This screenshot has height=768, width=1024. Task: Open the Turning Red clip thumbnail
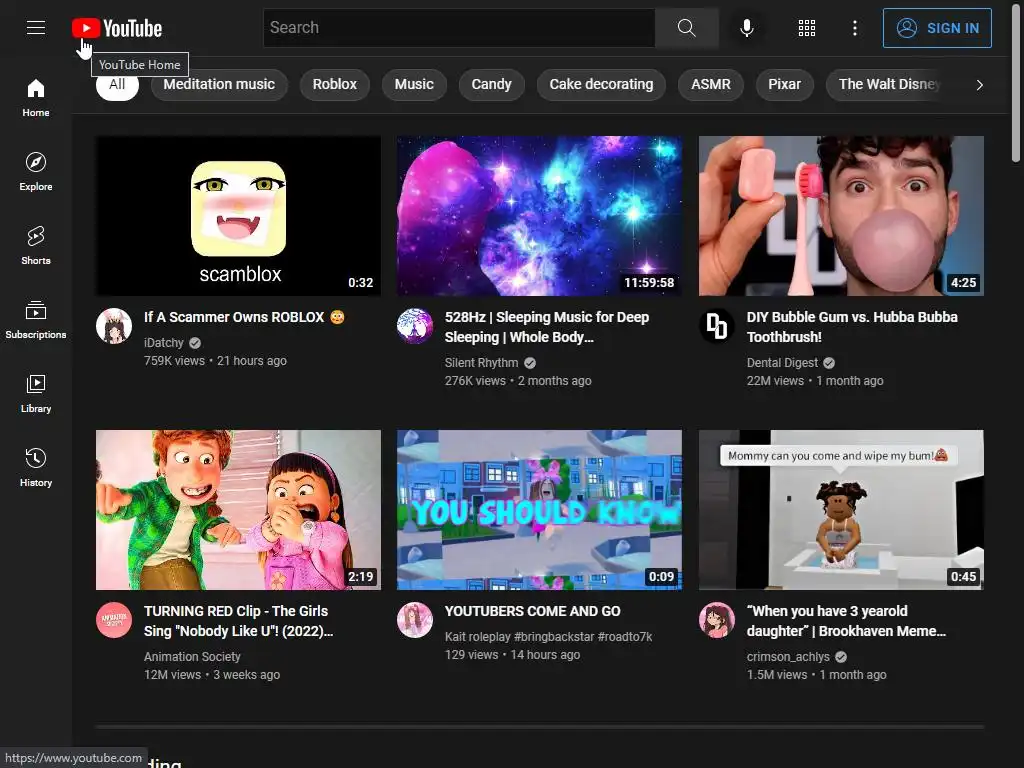click(238, 509)
